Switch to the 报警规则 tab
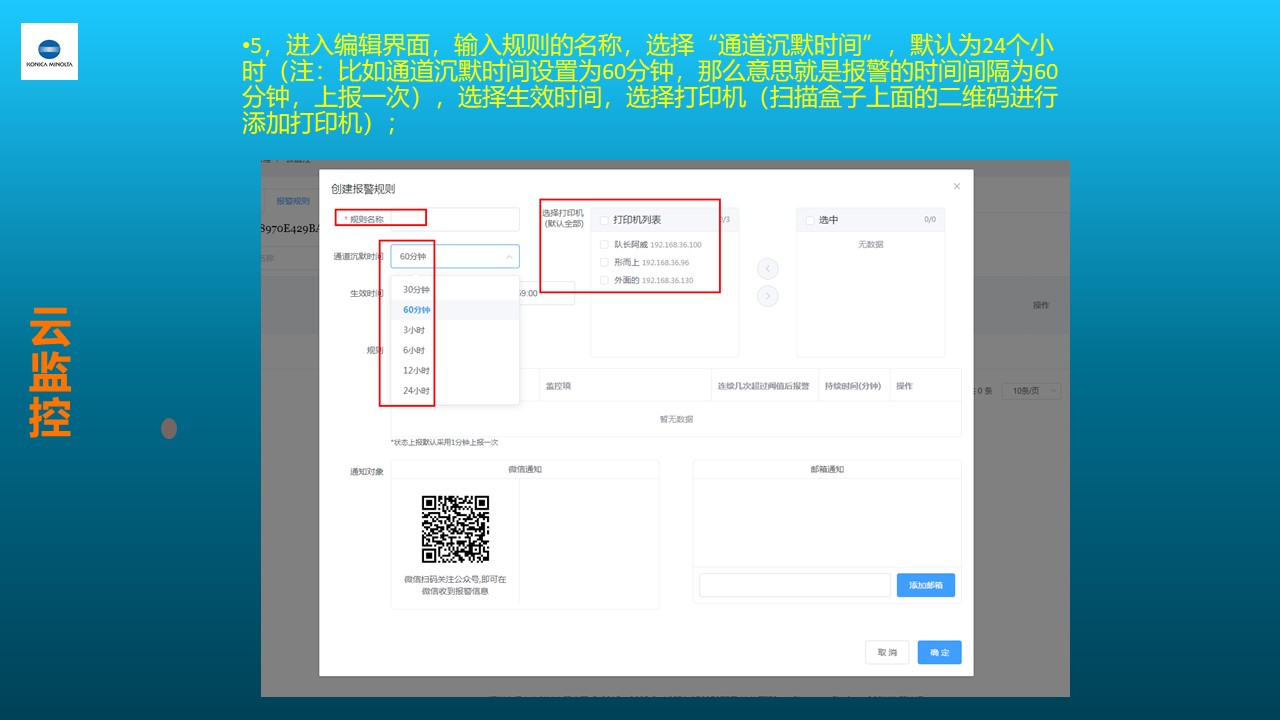The image size is (1280, 720). [x=293, y=201]
